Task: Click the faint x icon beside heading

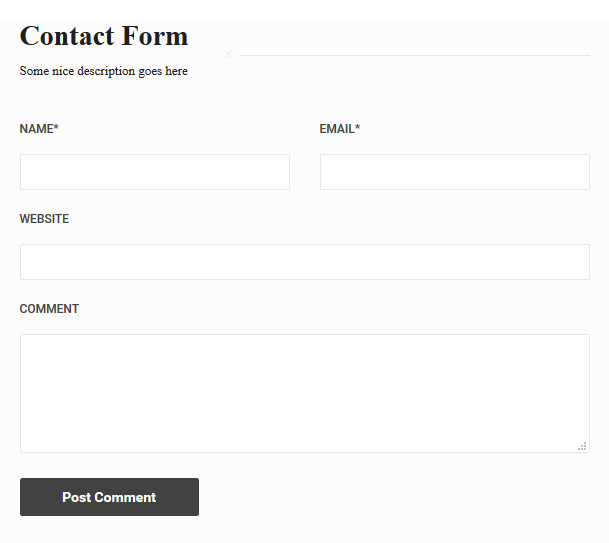Action: coord(228,54)
